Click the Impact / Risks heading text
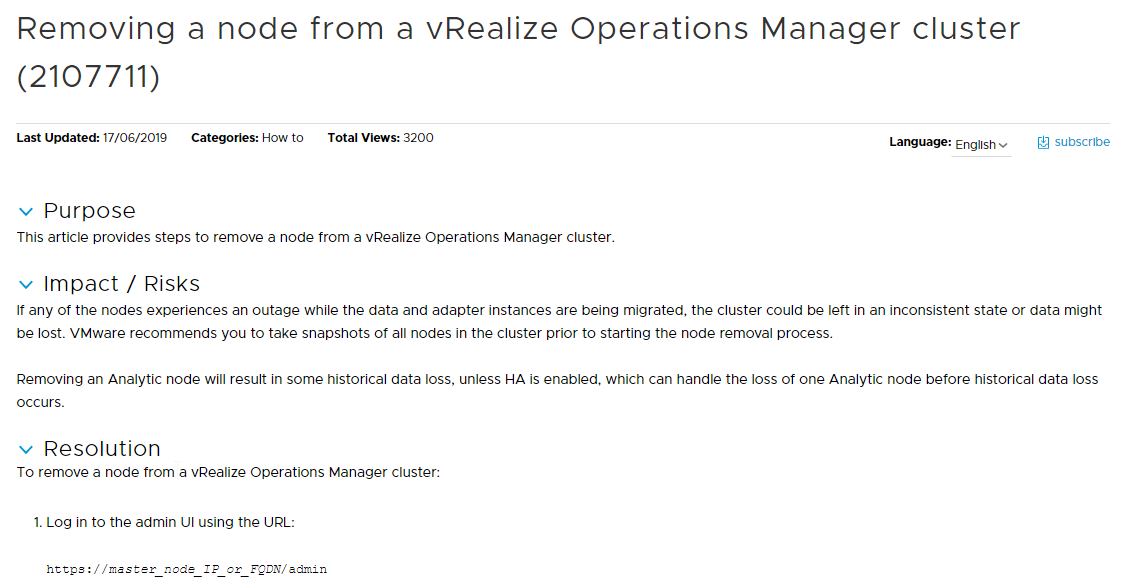 tap(122, 284)
